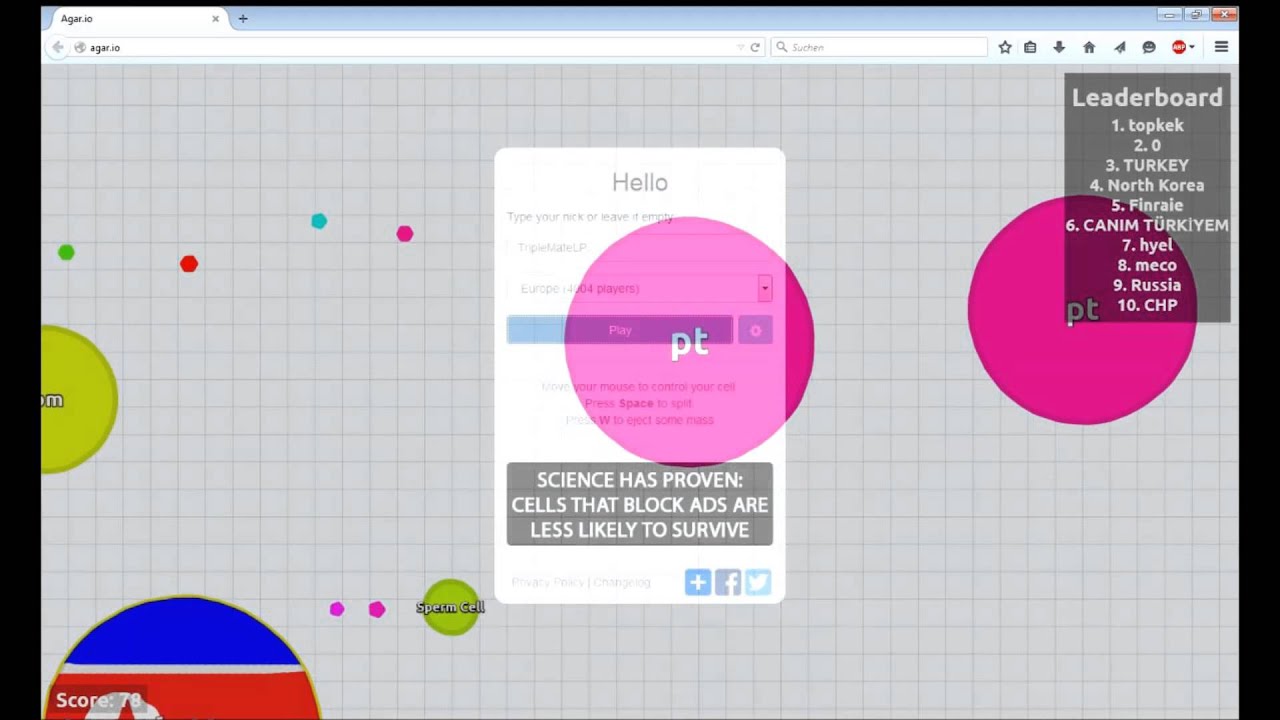Maximize the browser window
Screen dimensions: 1280x720
(x=1196, y=14)
